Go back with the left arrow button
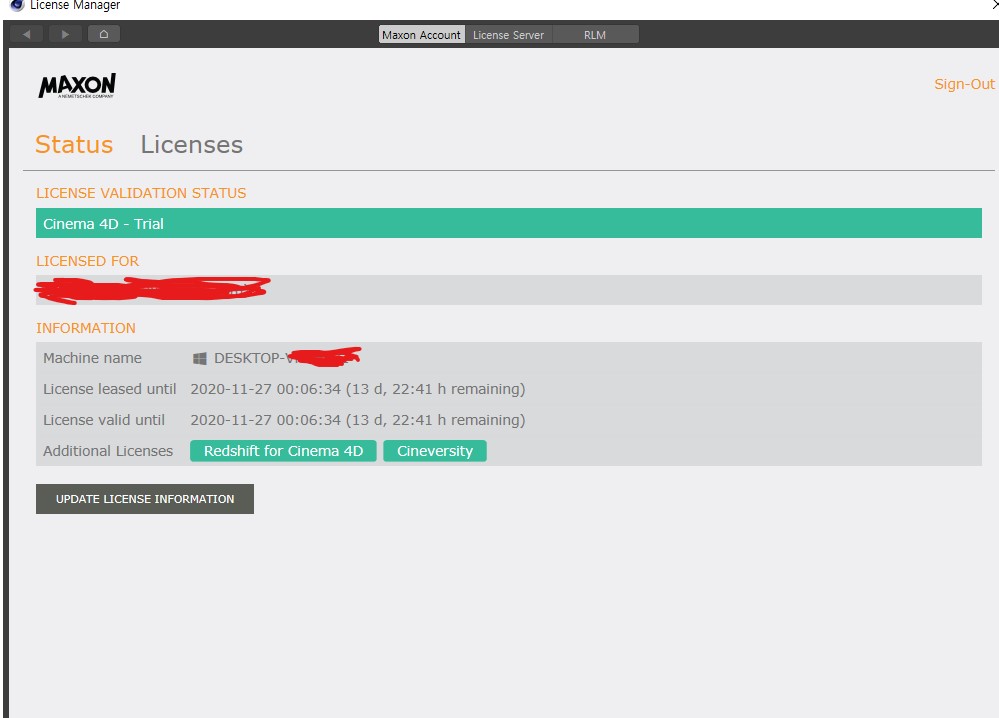 [x=27, y=34]
